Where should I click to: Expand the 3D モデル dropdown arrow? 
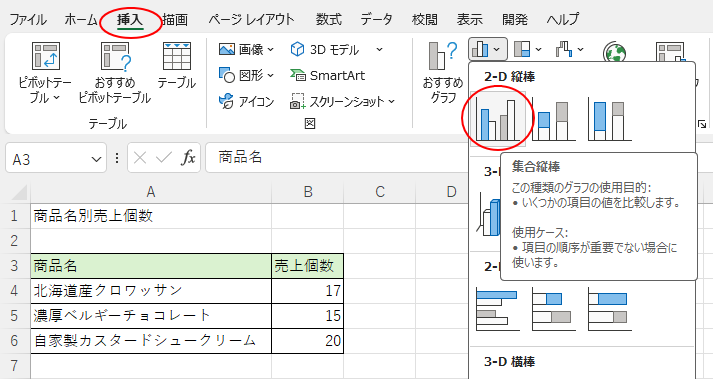coord(379,49)
